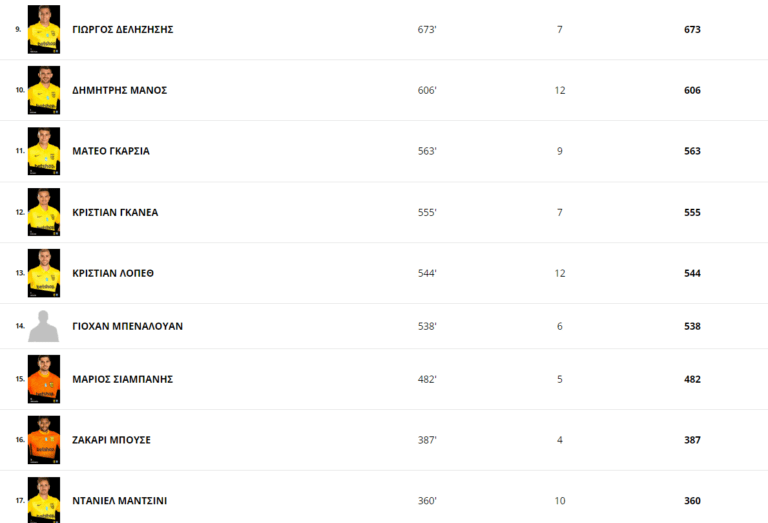The height and width of the screenshot is (523, 768).
Task: Click Γιώργος Δεληζήσης player photo
Action: [x=44, y=29]
